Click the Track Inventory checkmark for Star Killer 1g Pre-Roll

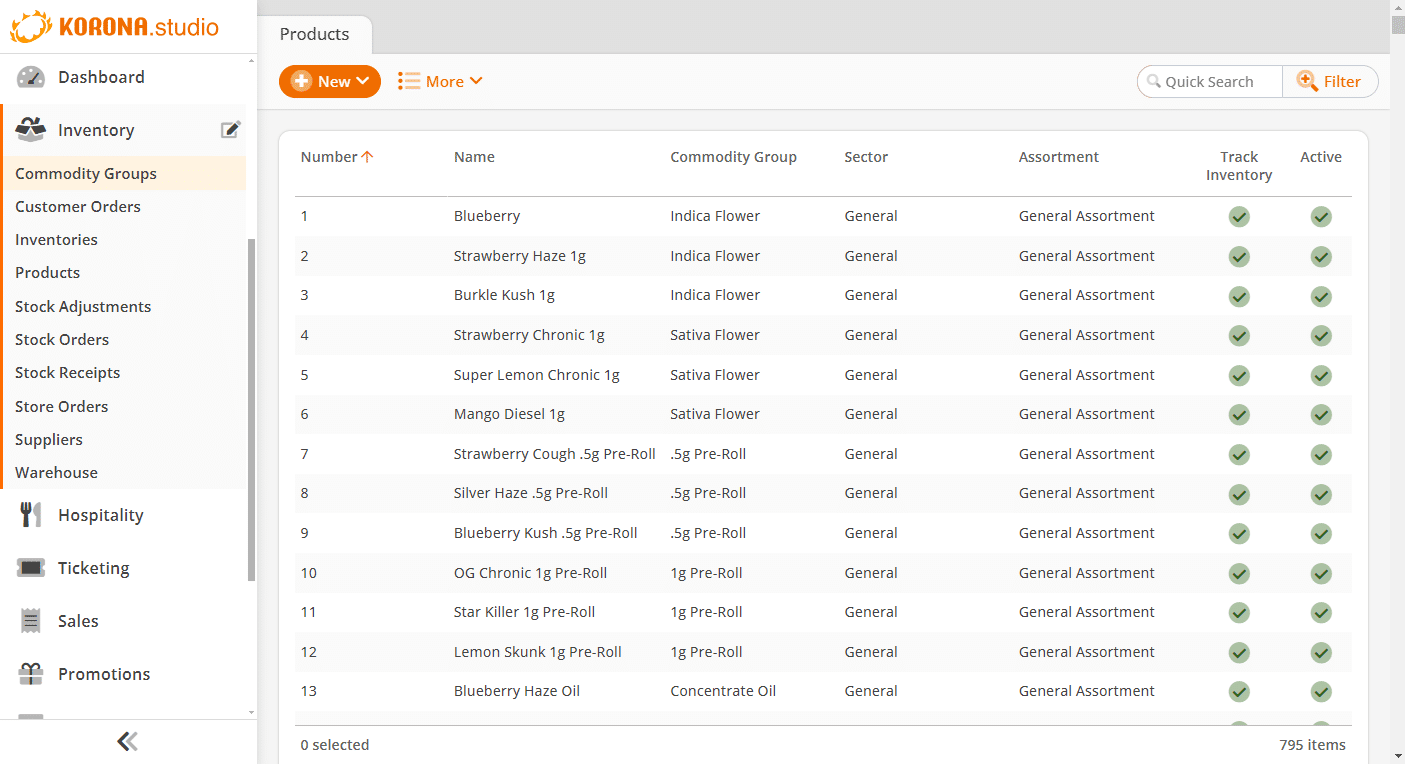pyautogui.click(x=1239, y=613)
